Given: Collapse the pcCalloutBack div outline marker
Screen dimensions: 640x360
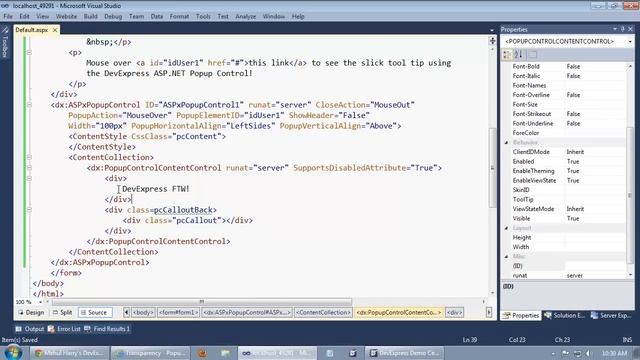Looking at the screenshot, I should (x=29, y=209).
